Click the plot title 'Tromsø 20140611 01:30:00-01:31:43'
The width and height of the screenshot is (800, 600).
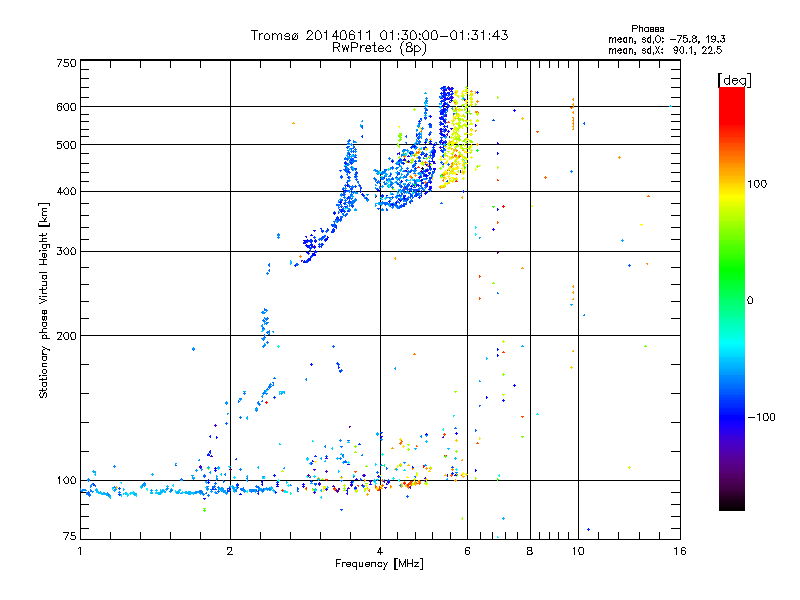click(380, 35)
